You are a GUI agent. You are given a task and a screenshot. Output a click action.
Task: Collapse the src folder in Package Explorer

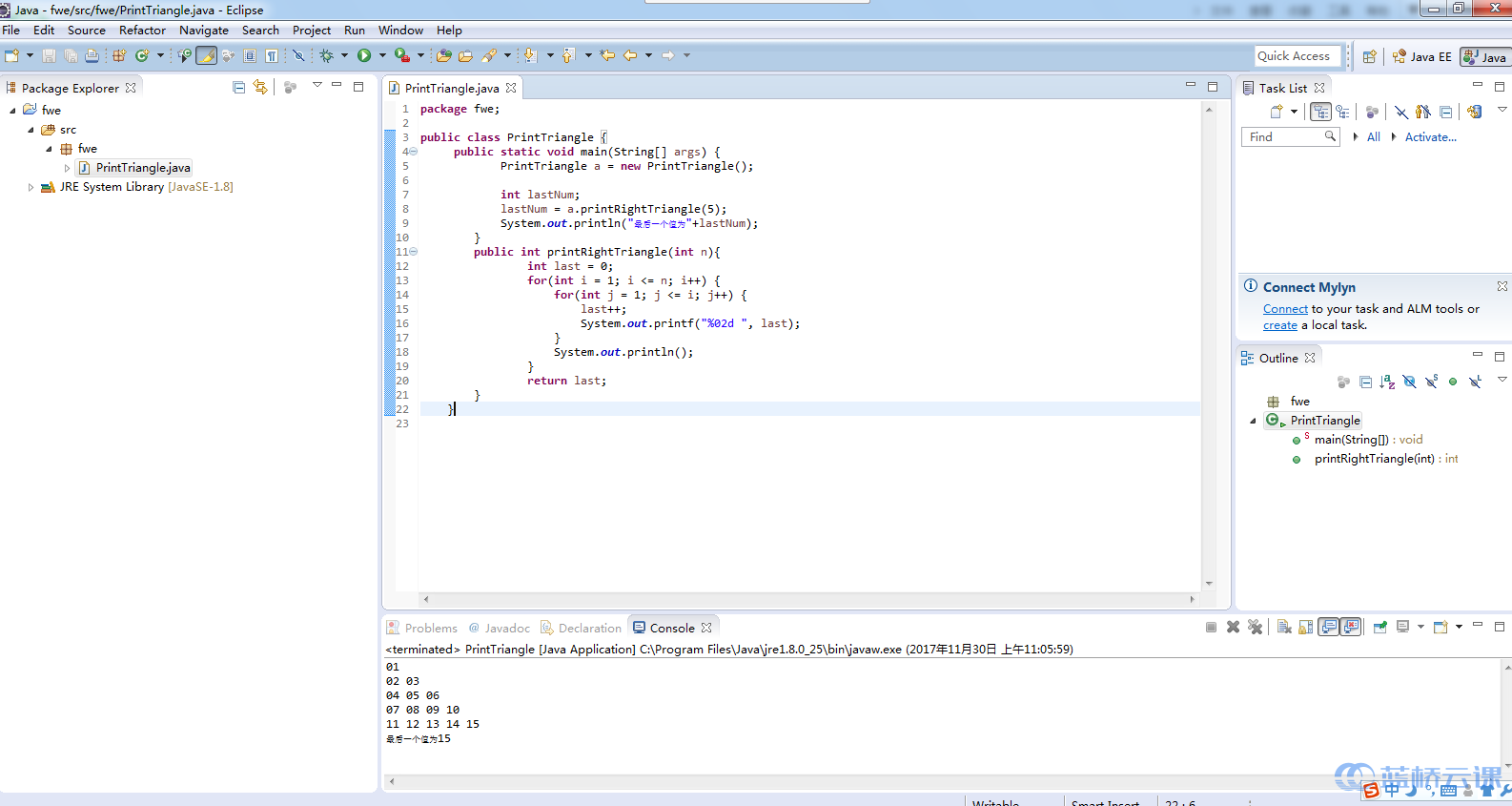coord(31,130)
